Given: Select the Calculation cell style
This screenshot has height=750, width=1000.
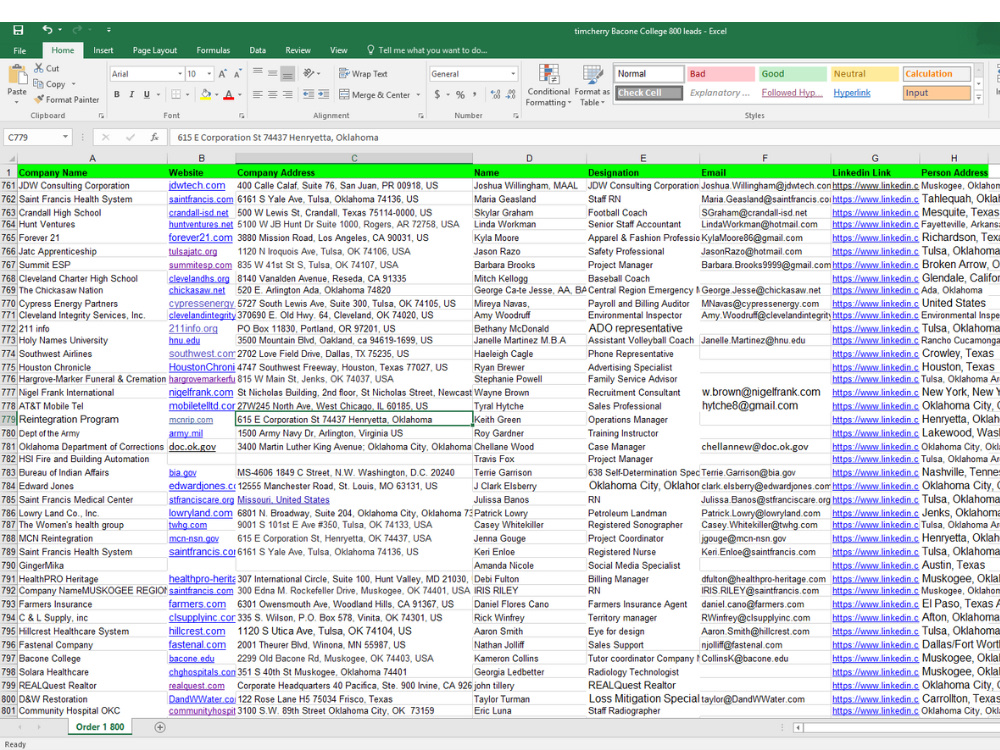Looking at the screenshot, I should (937, 73).
